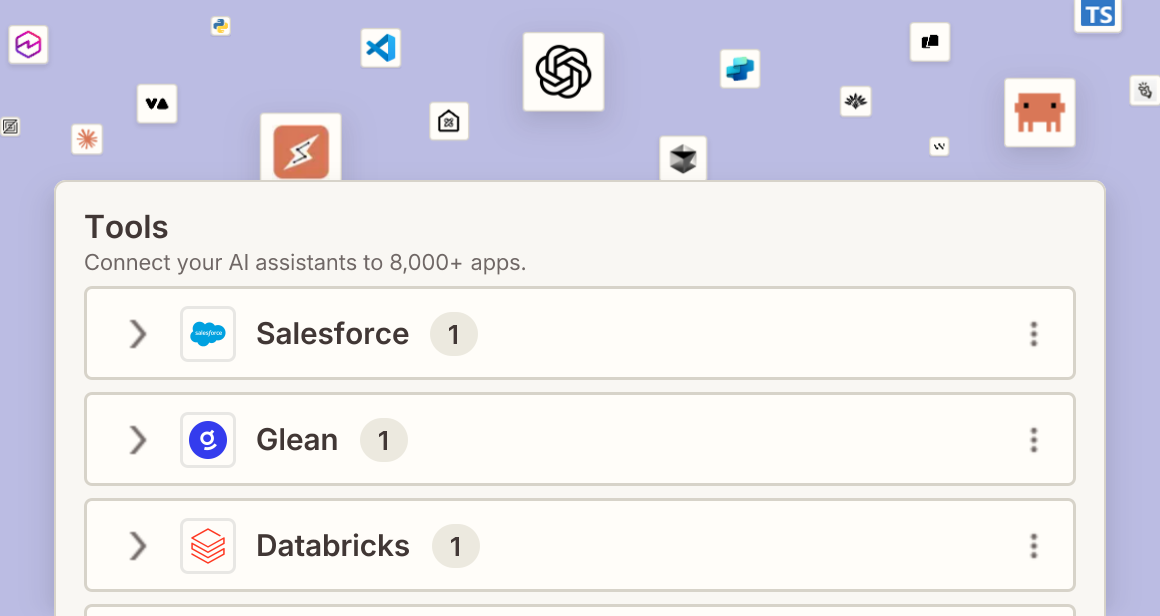Click the Python logo tile
Screen dimensions: 1160x616
click(x=220, y=26)
